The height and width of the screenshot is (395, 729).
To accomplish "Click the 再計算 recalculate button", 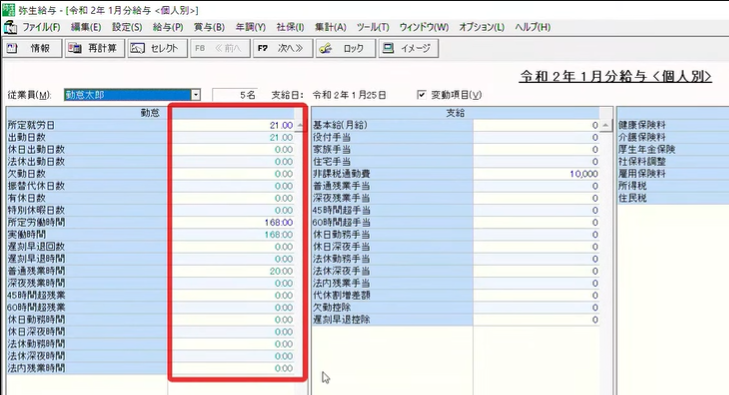I will coord(95,48).
